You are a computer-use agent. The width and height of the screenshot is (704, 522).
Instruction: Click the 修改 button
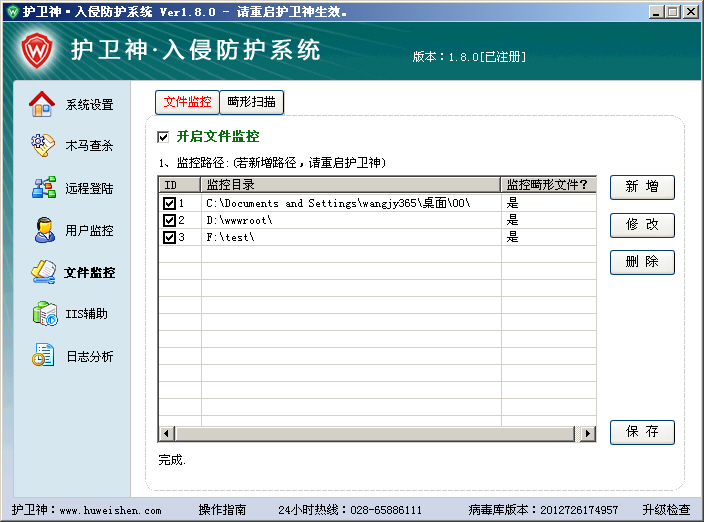tap(642, 225)
